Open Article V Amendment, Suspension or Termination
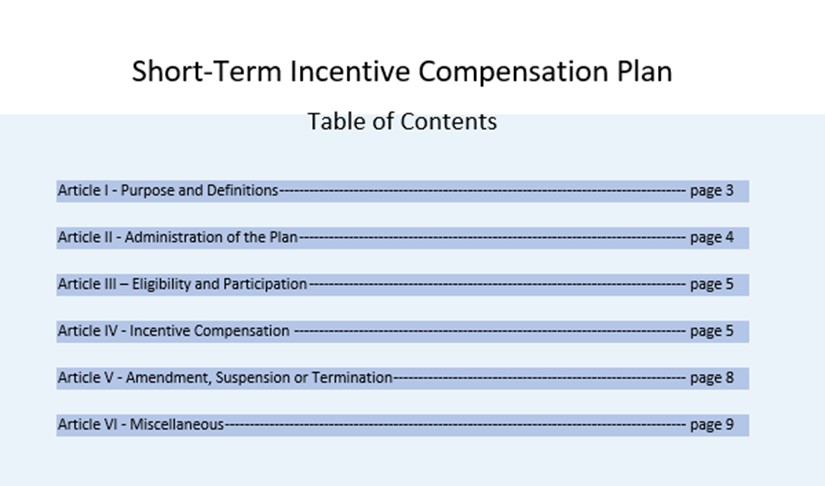 point(224,378)
